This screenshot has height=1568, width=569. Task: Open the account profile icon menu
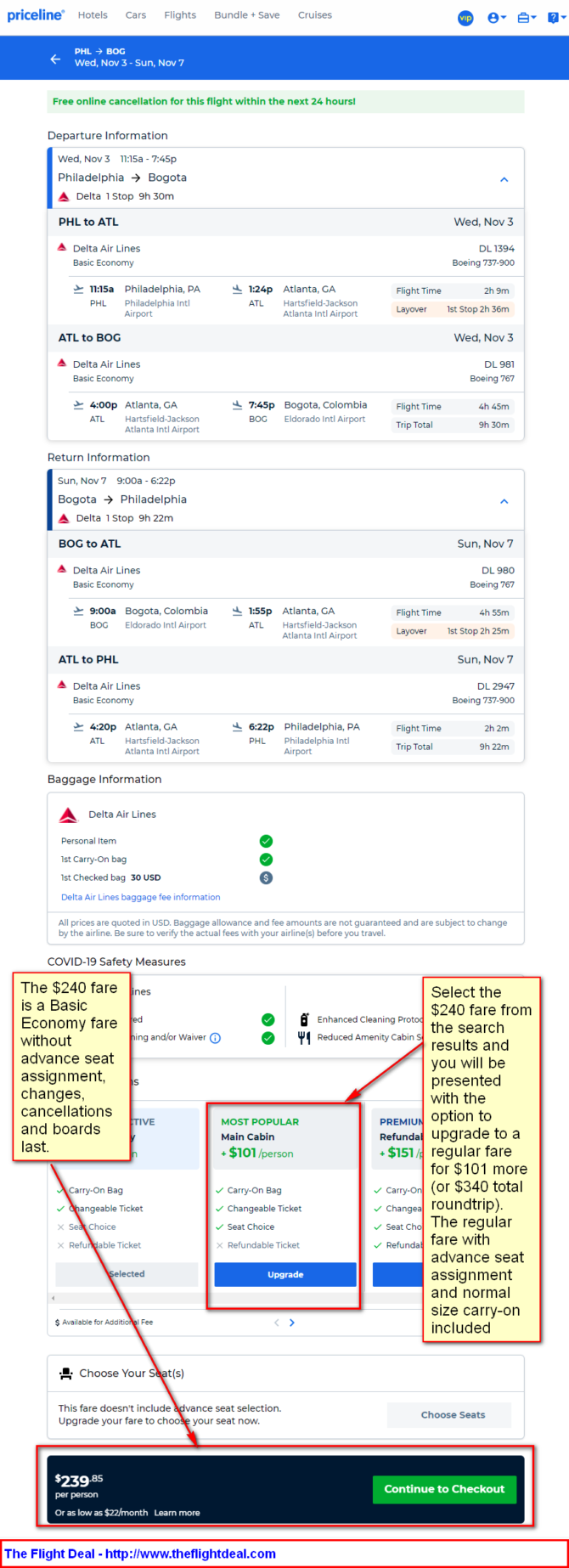[497, 18]
